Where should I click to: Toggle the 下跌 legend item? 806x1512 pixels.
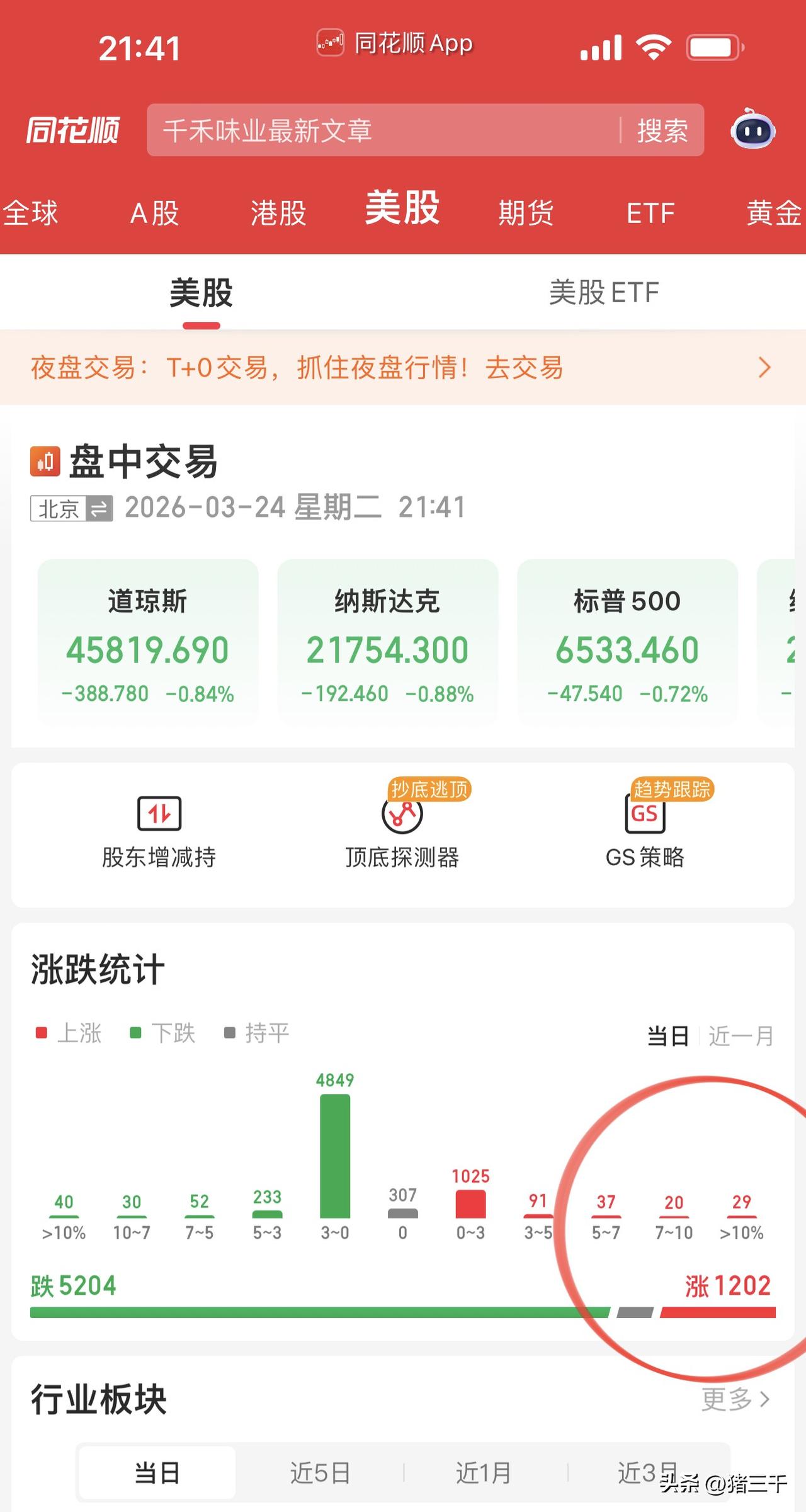[162, 1033]
